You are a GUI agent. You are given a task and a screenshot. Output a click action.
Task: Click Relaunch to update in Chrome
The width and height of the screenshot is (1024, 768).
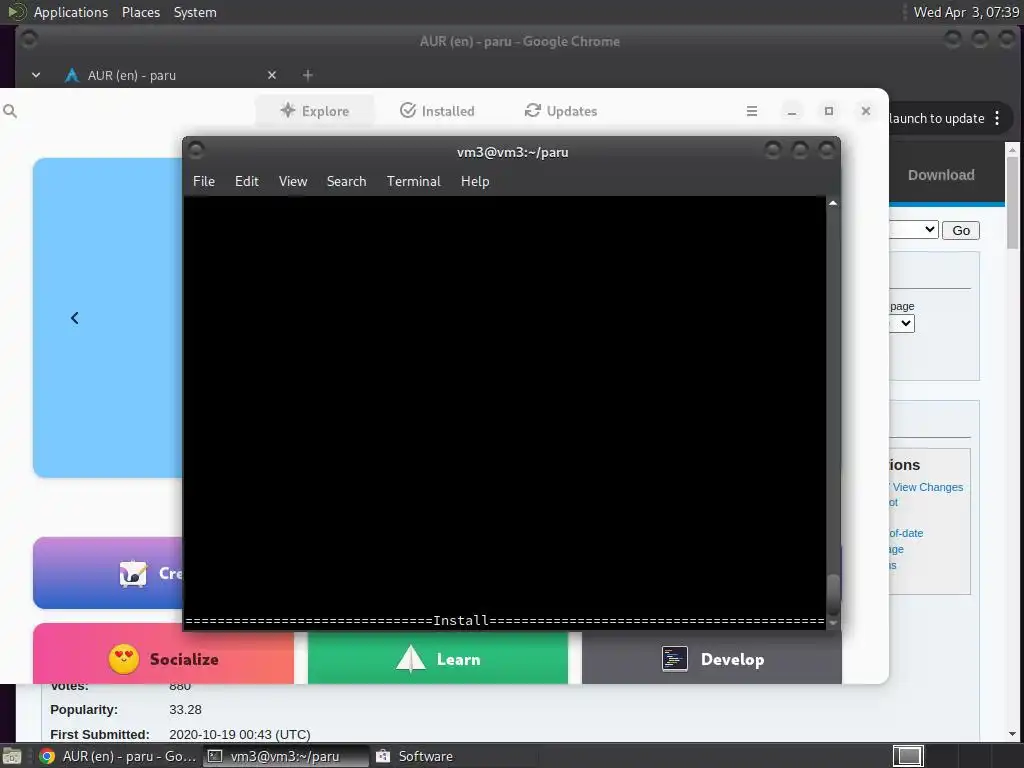click(936, 118)
